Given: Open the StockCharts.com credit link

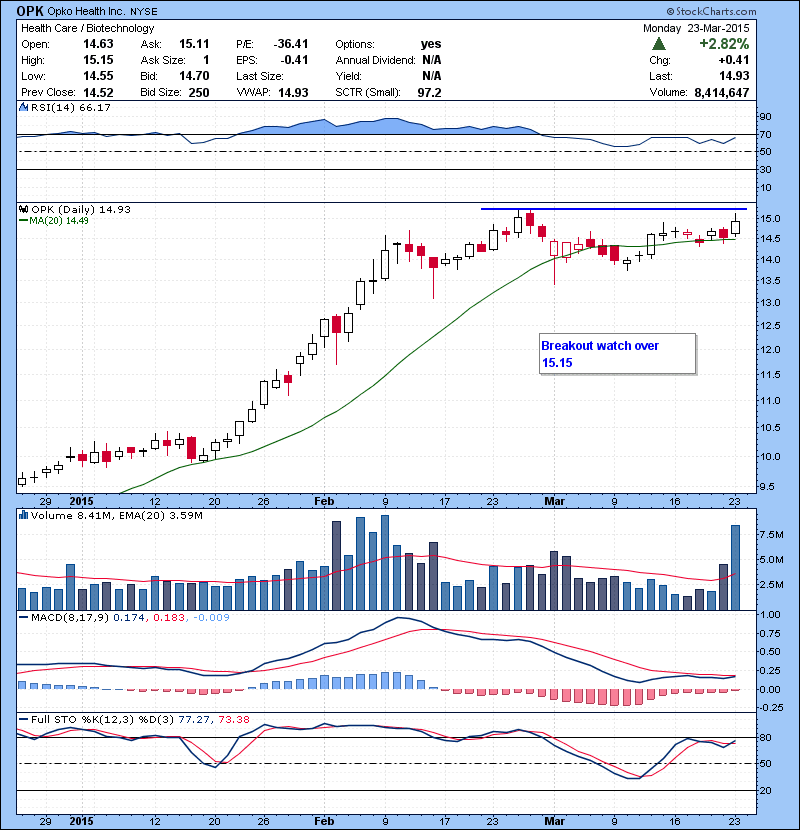Looking at the screenshot, I should 712,11.
